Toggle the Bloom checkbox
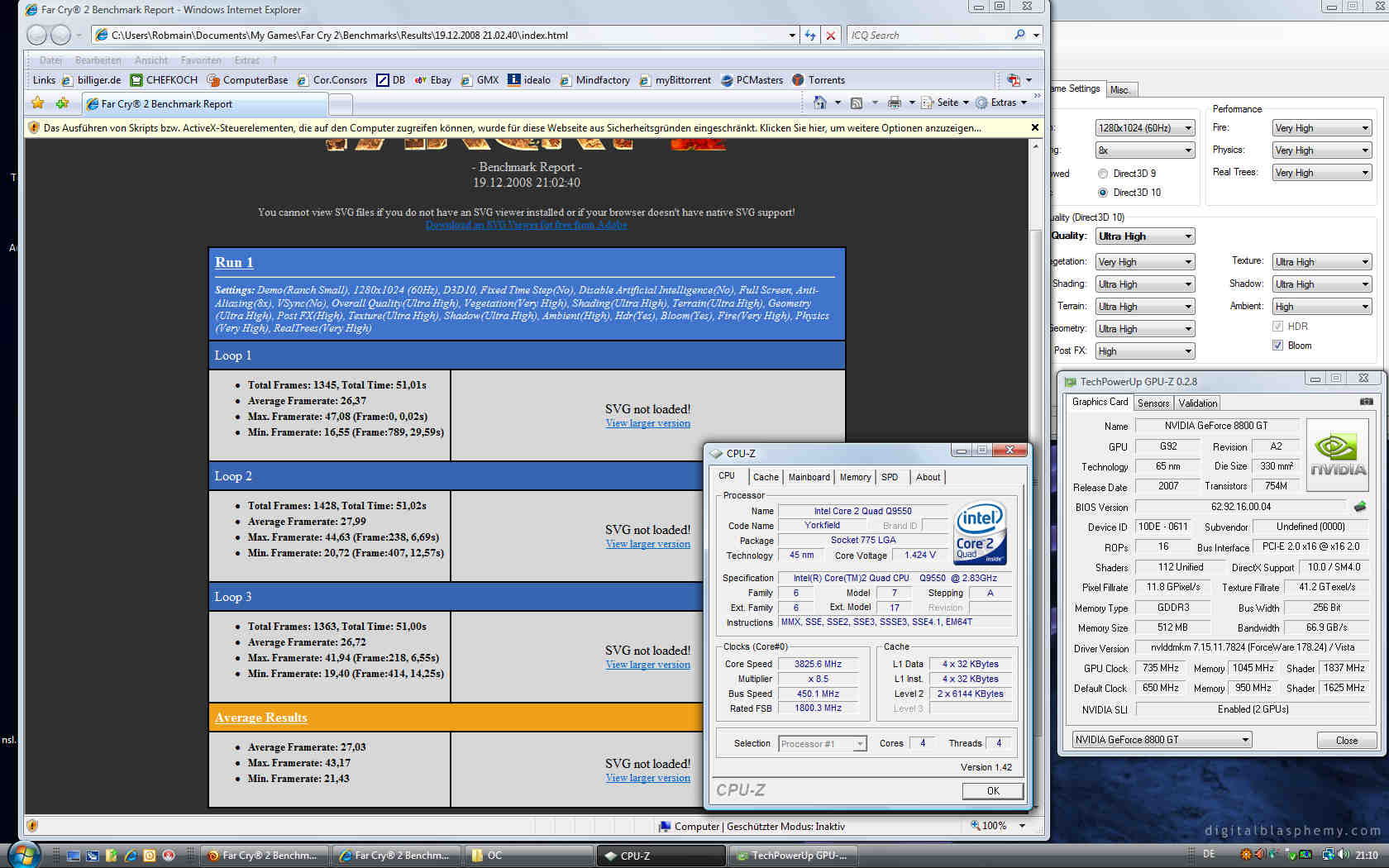Viewport: 1389px width, 868px height. (1277, 346)
